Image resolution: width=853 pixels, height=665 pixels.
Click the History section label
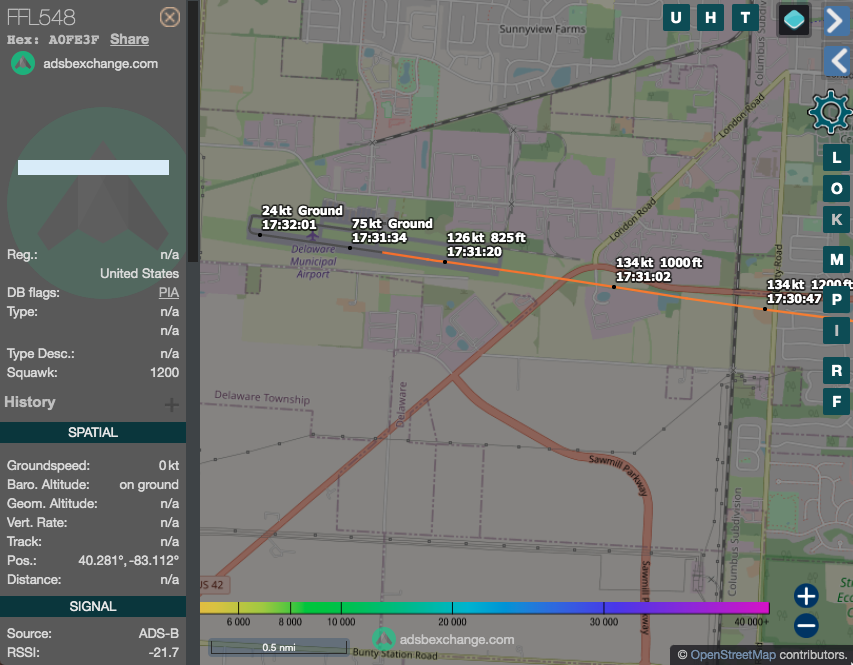[30, 402]
